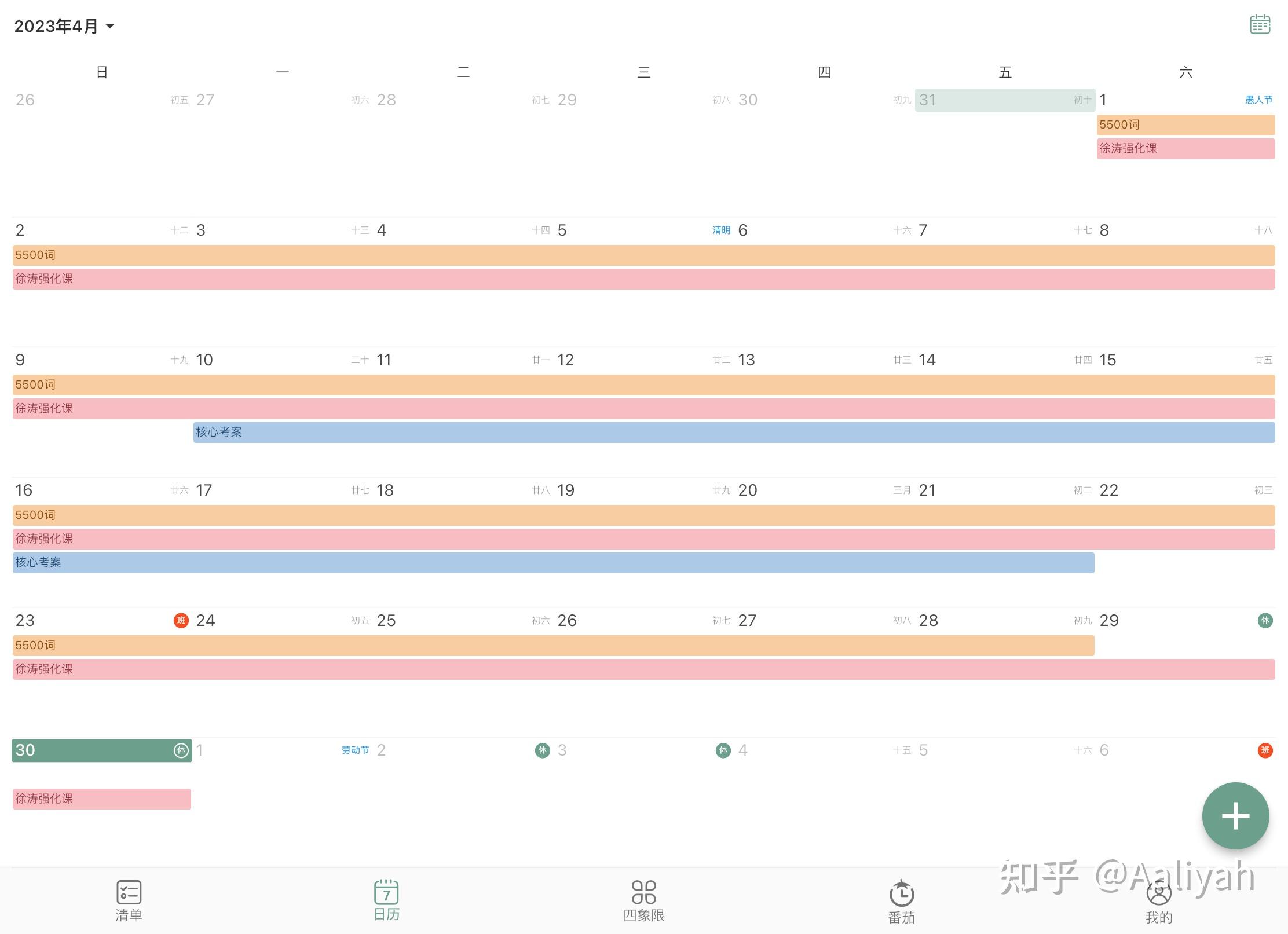Open the 番茄 pomodoro timer
Image resolution: width=1288 pixels, height=934 pixels.
(x=901, y=902)
